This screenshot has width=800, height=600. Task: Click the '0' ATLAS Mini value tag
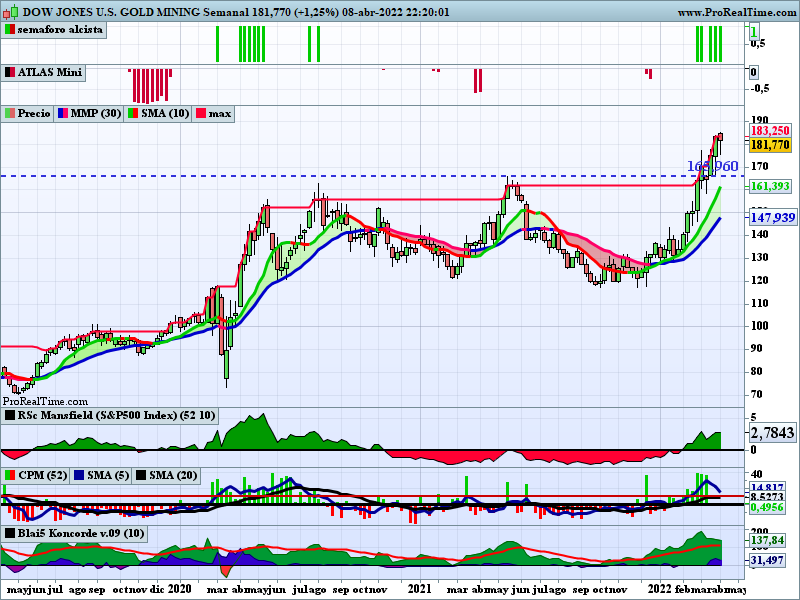[754, 72]
